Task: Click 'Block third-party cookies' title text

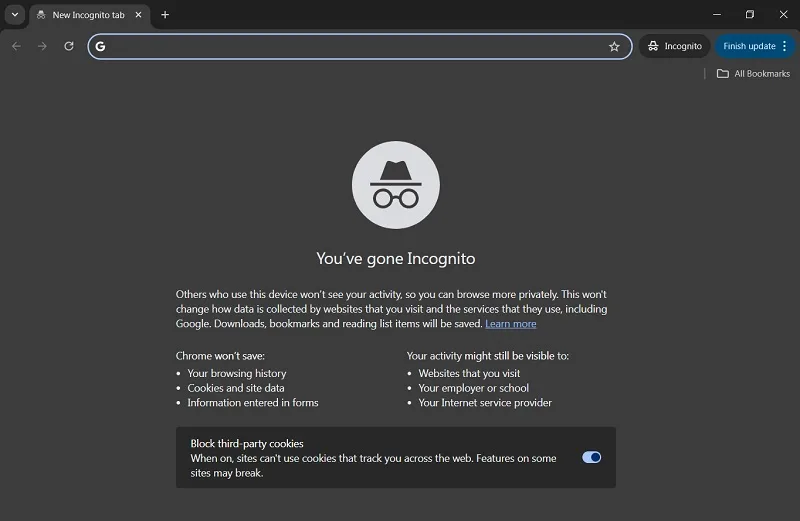Action: pyautogui.click(x=247, y=443)
